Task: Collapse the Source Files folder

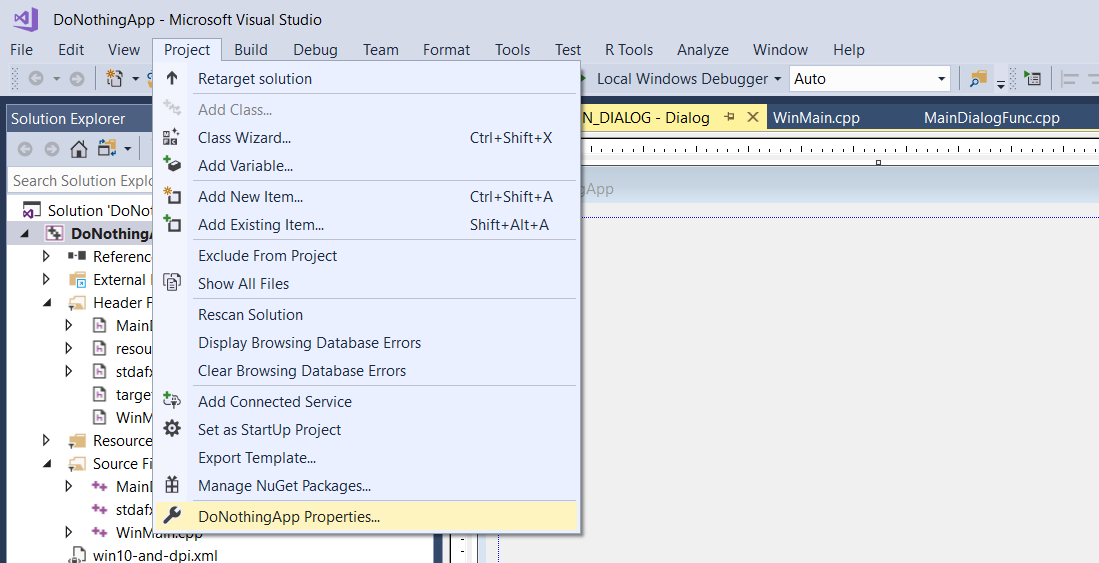Action: click(x=47, y=463)
